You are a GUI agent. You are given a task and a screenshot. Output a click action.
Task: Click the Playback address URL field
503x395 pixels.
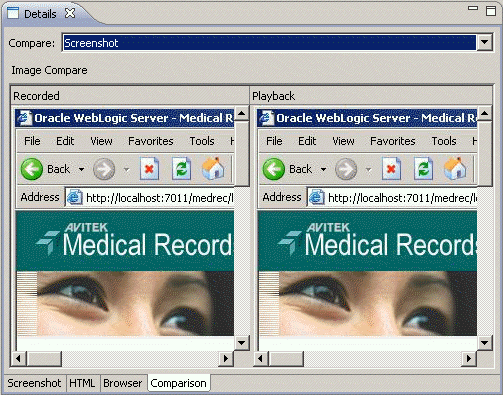[x=392, y=198]
